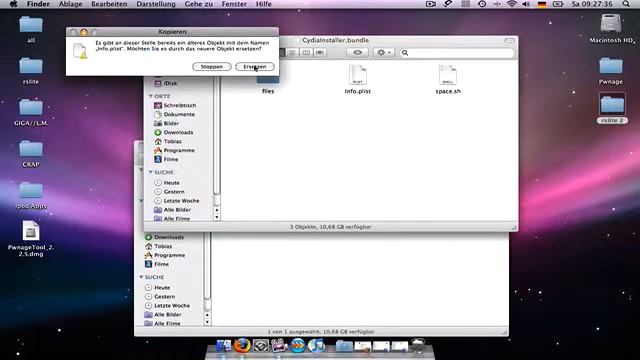Click the toolbar toggle pill in CydiaInstaller.bundle window
The width and height of the screenshot is (640, 360).
(509, 40)
